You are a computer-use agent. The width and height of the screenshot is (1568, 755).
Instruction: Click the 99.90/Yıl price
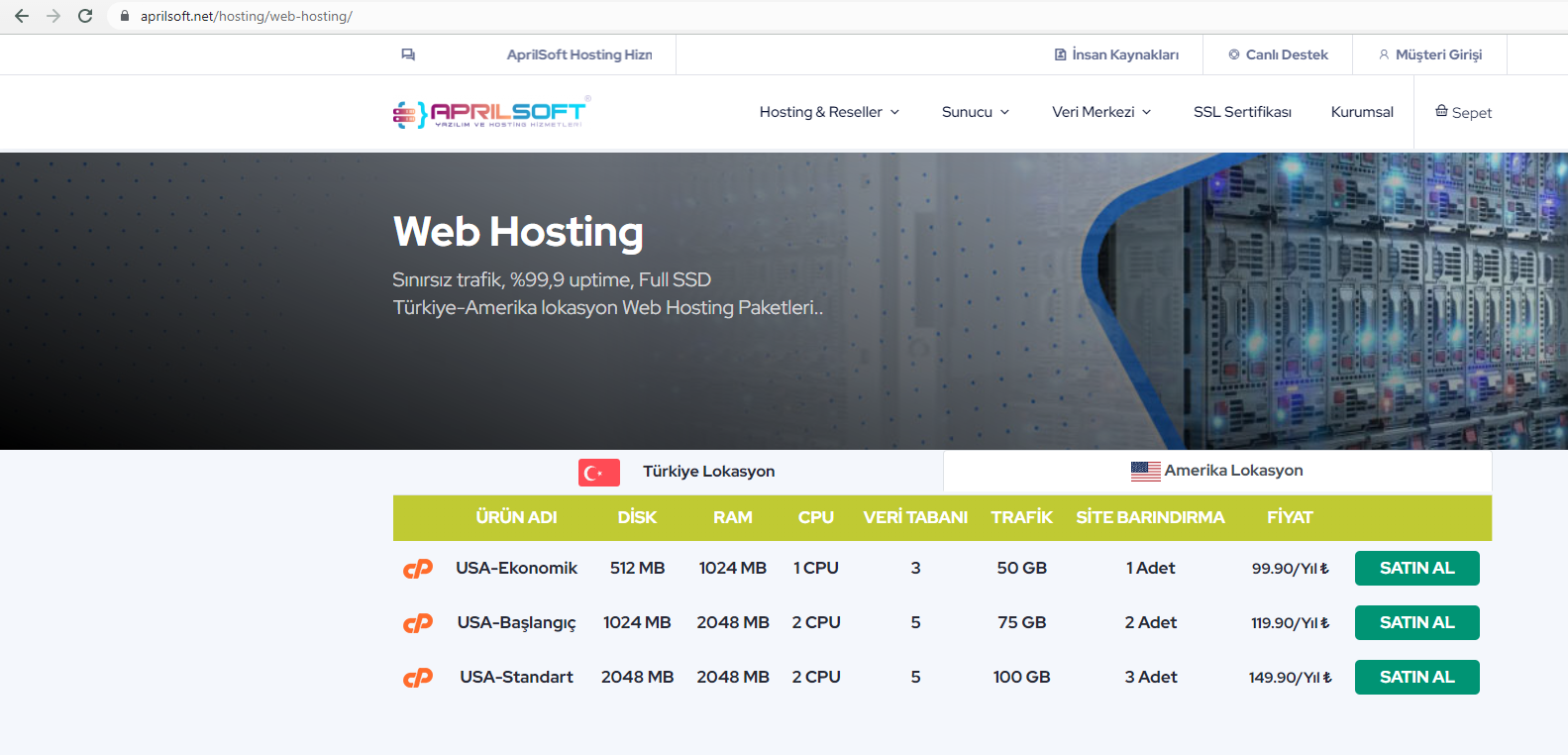[x=1290, y=569]
